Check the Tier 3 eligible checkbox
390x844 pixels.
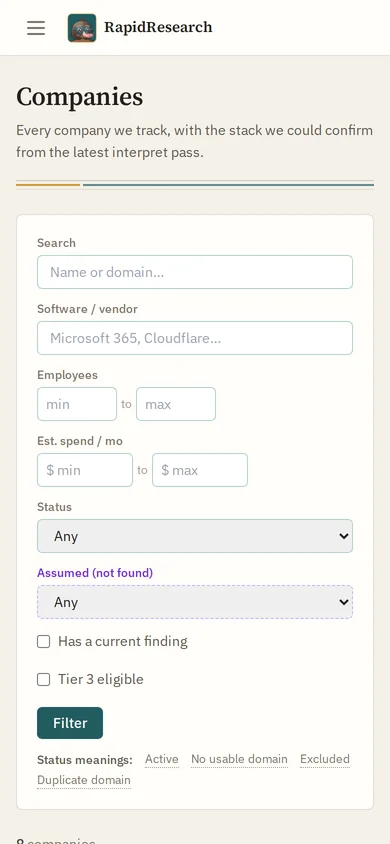point(44,680)
